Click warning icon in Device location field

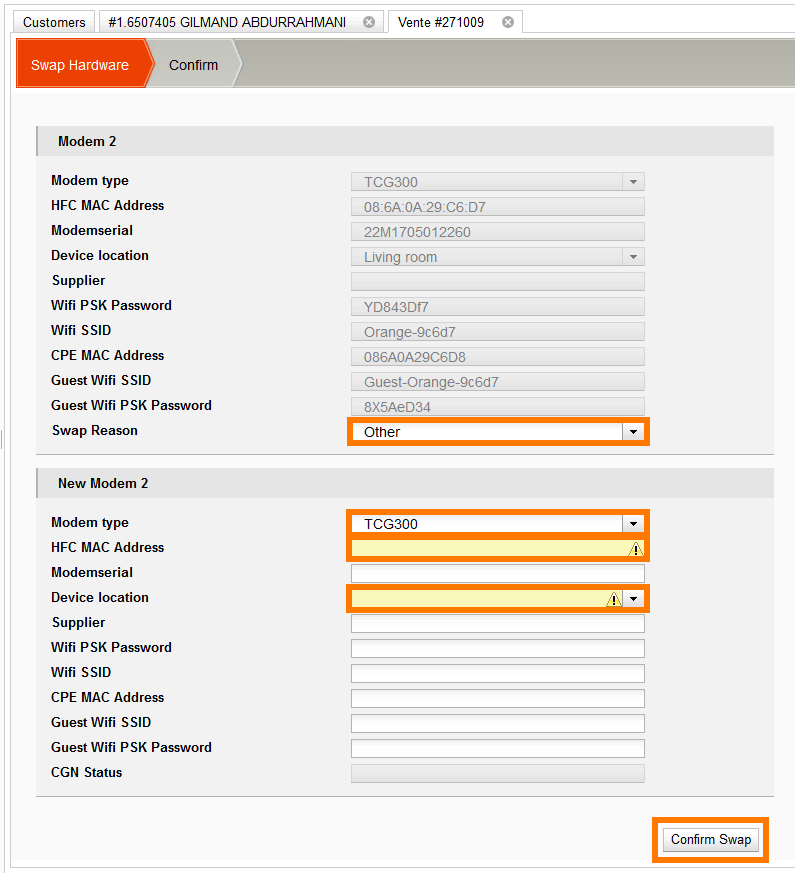click(614, 599)
